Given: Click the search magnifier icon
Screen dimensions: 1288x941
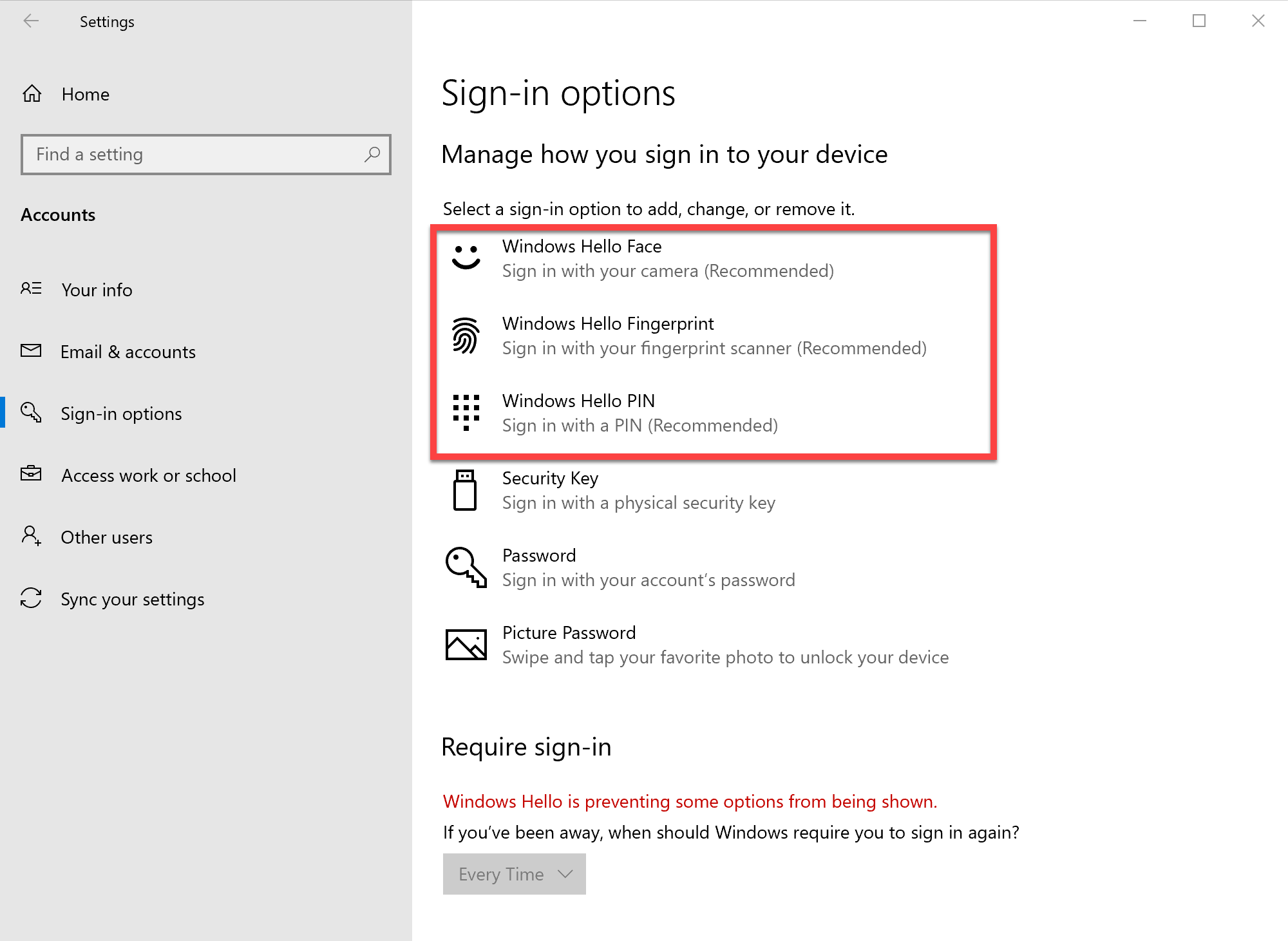Looking at the screenshot, I should (372, 155).
